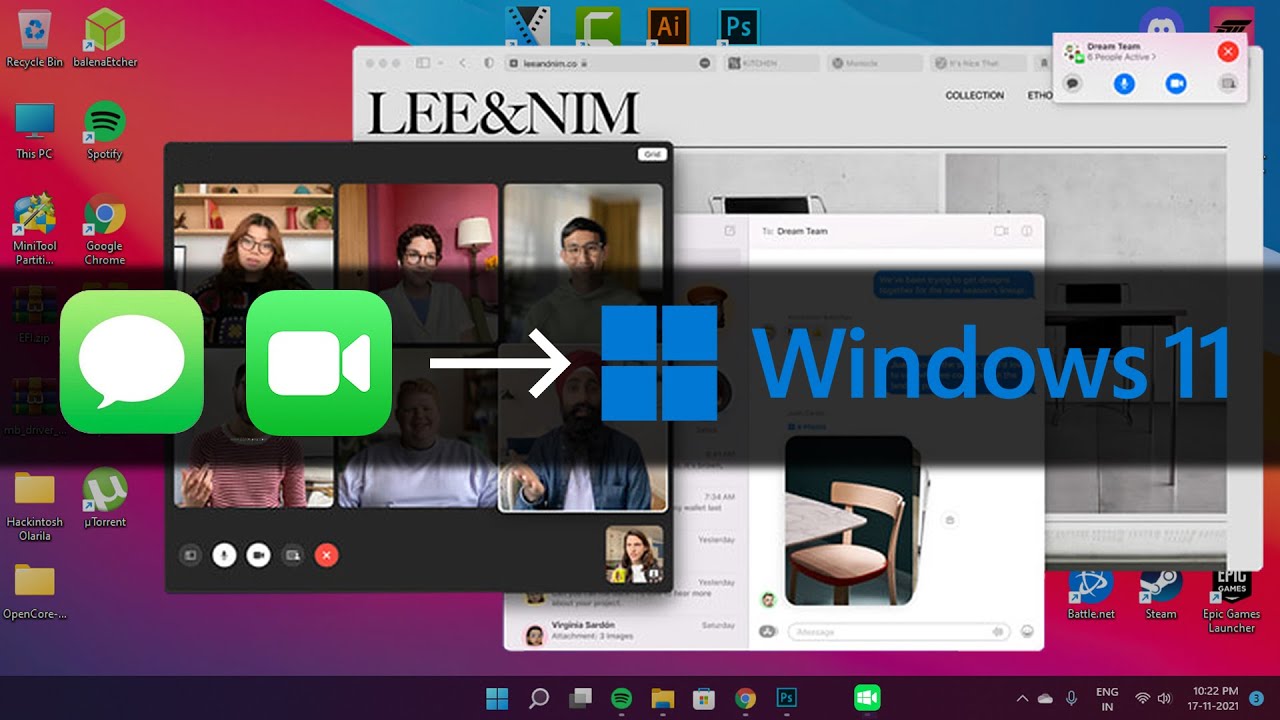Open the Epic Games Launcher shortcut
This screenshot has height=720, width=1280.
1231,600
